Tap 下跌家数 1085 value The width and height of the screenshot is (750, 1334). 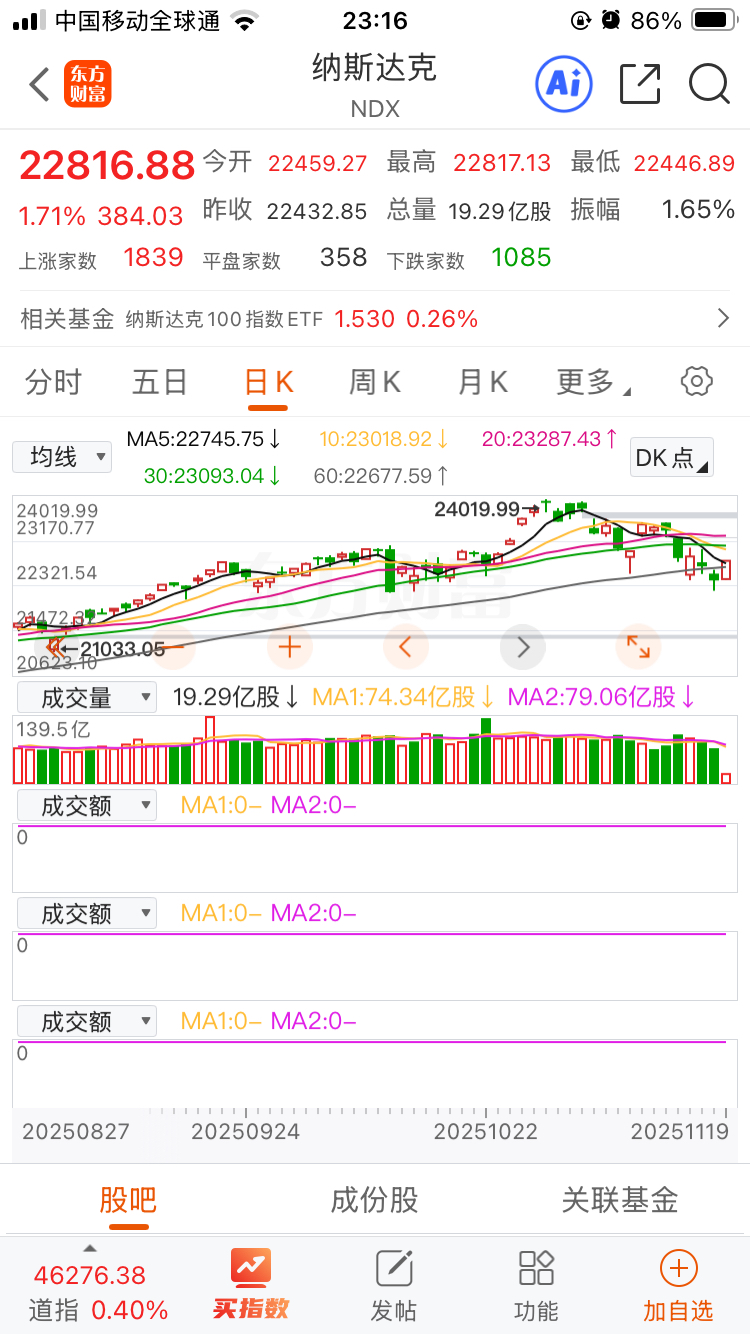click(x=521, y=257)
